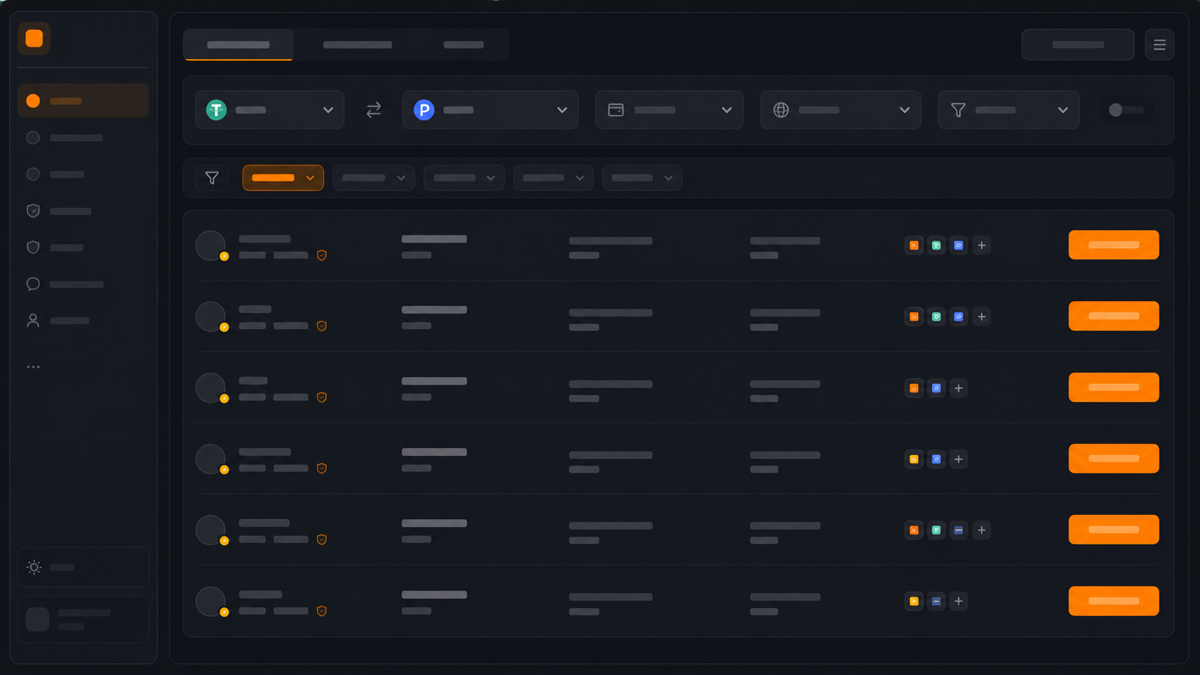Open the sidebar item with checked shield icon
This screenshot has width=1200, height=675.
83,211
